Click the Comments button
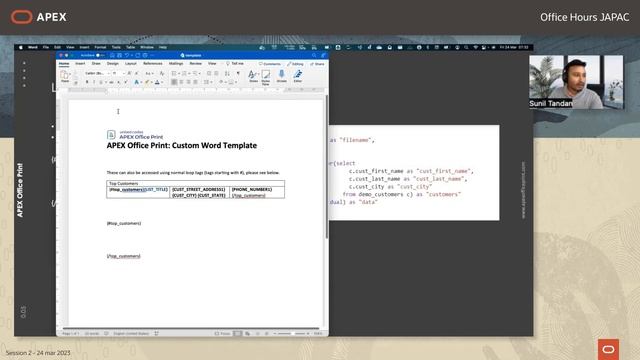 270,64
